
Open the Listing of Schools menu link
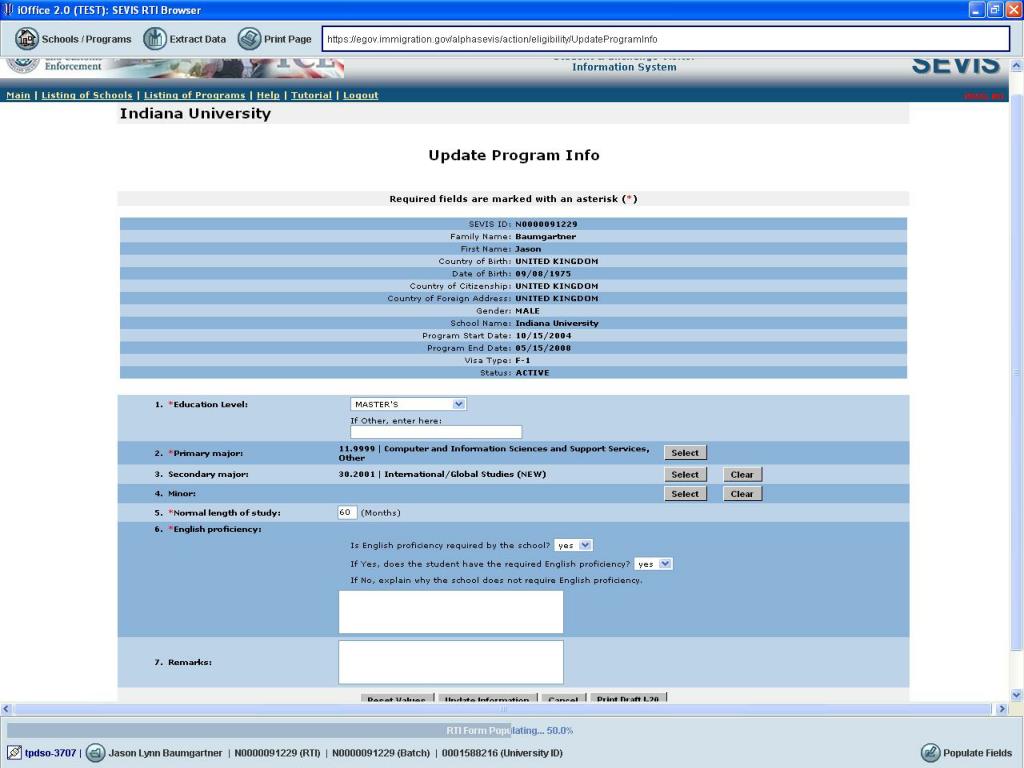(87, 95)
